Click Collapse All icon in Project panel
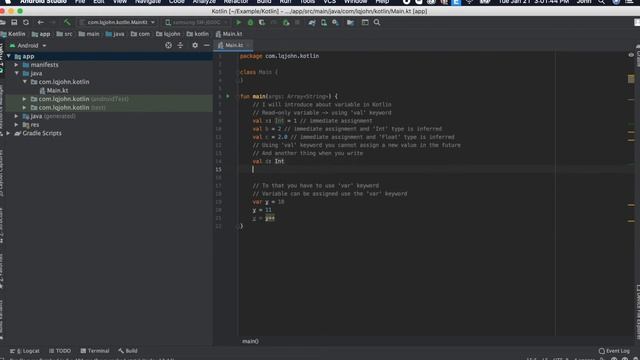640x360 pixels. 180,45
